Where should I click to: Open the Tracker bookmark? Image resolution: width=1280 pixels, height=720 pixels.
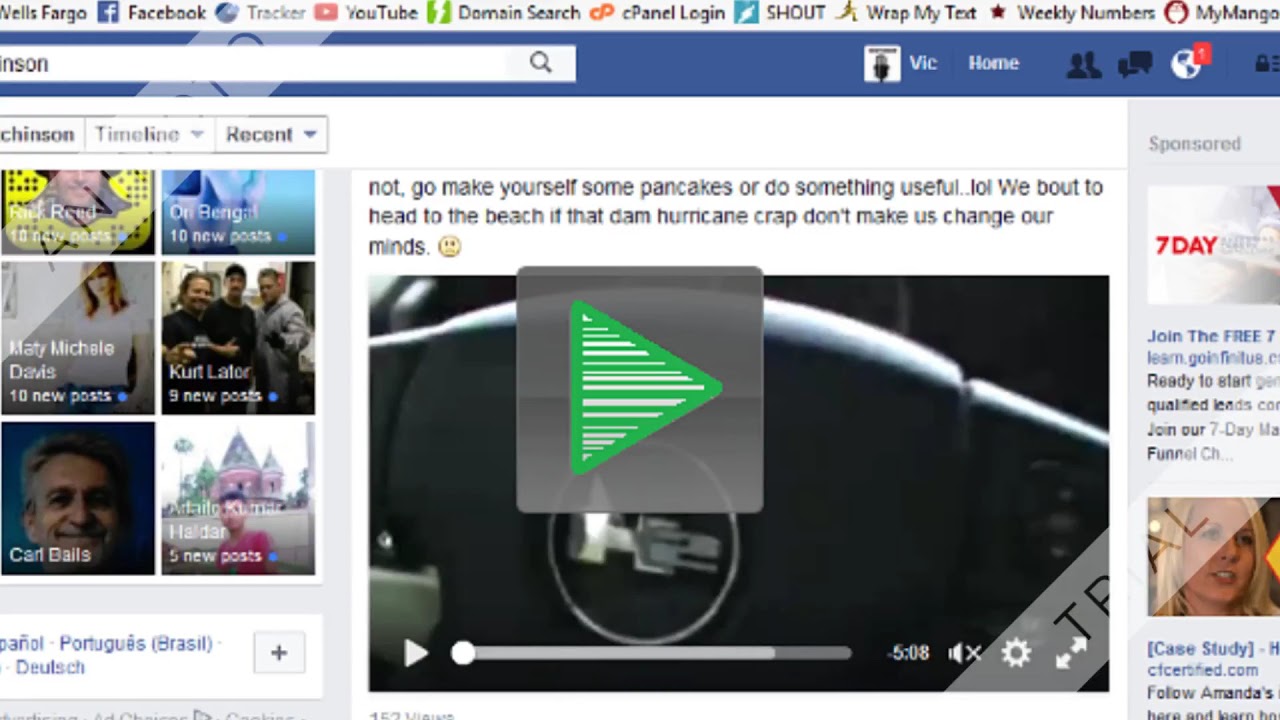(x=260, y=13)
